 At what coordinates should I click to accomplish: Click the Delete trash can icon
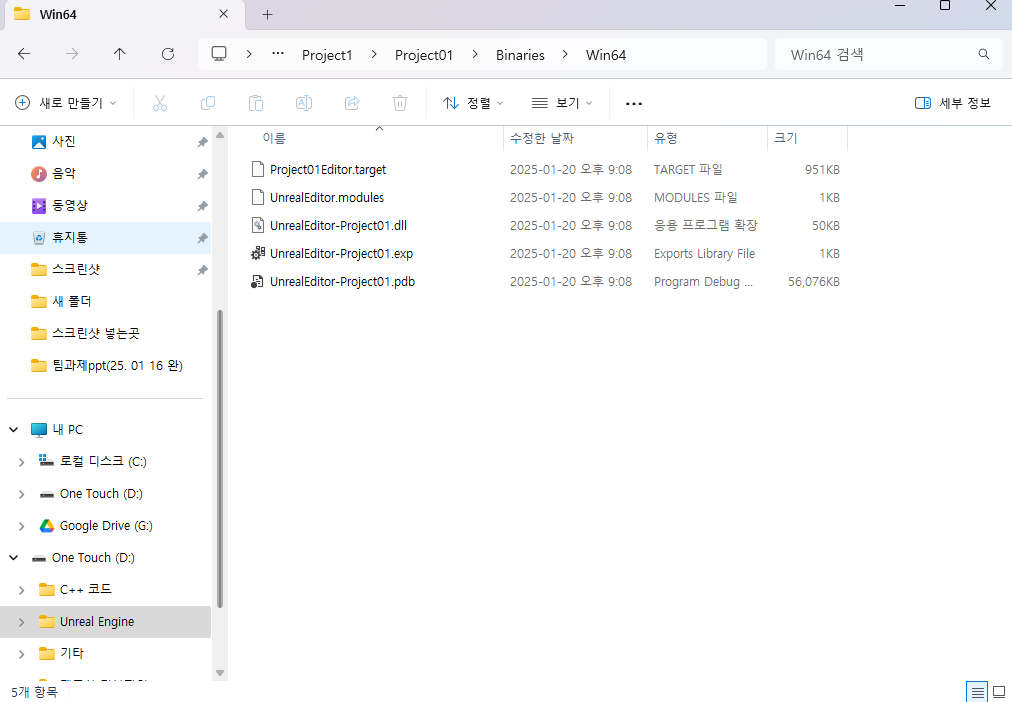click(x=400, y=103)
